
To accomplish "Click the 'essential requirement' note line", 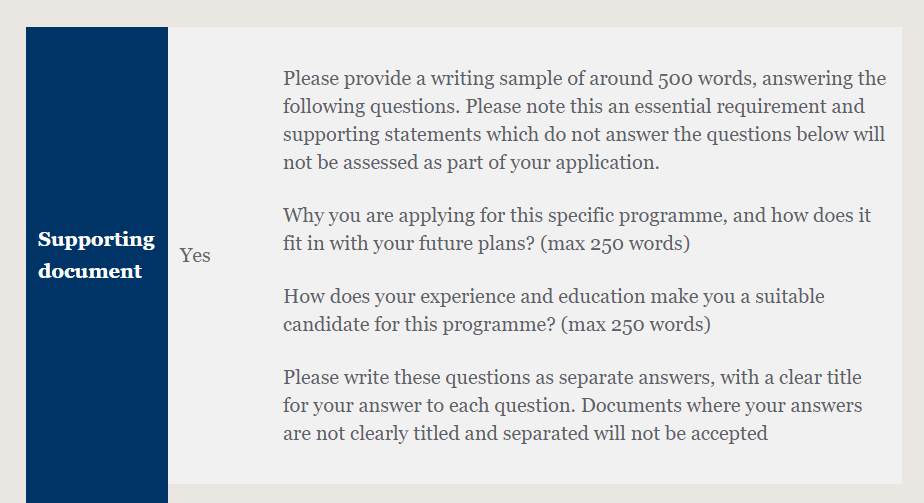I will (x=573, y=107).
